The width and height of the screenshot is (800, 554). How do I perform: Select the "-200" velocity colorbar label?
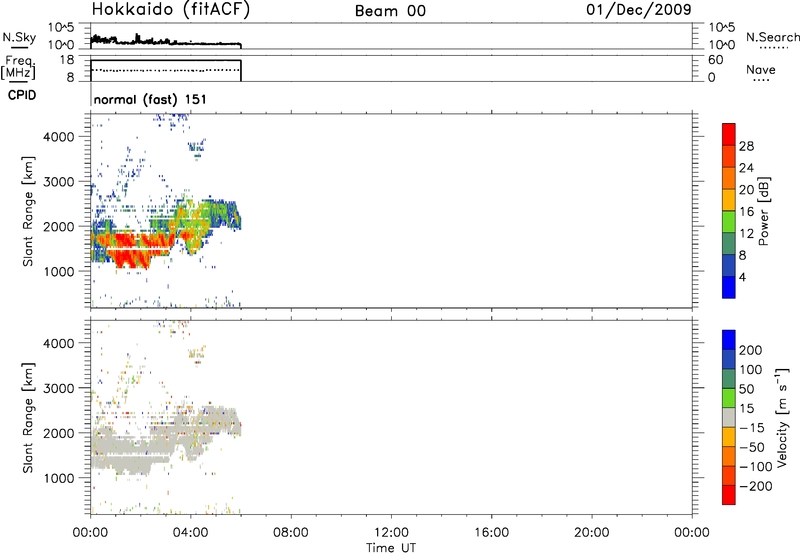[756, 486]
